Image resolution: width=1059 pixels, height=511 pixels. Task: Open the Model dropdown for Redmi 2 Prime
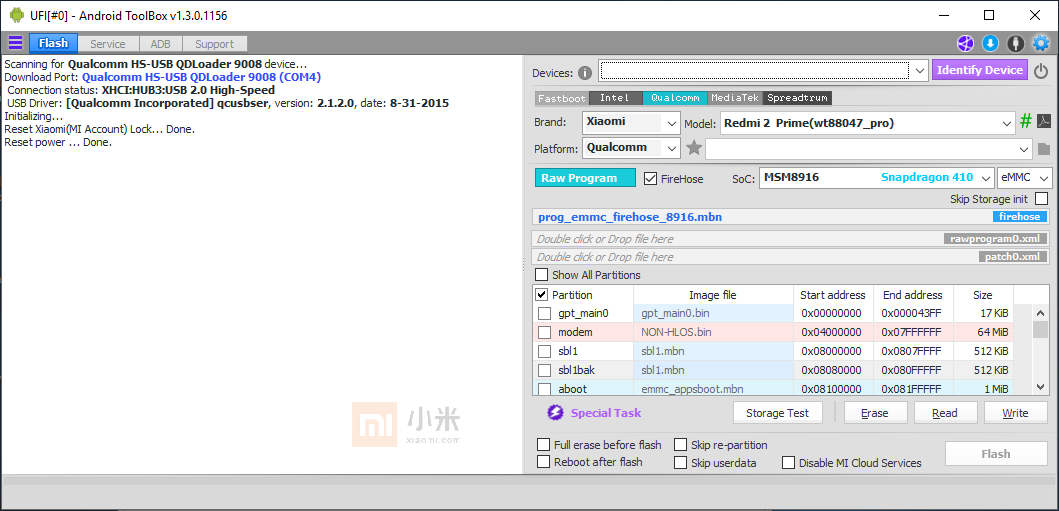1009,124
